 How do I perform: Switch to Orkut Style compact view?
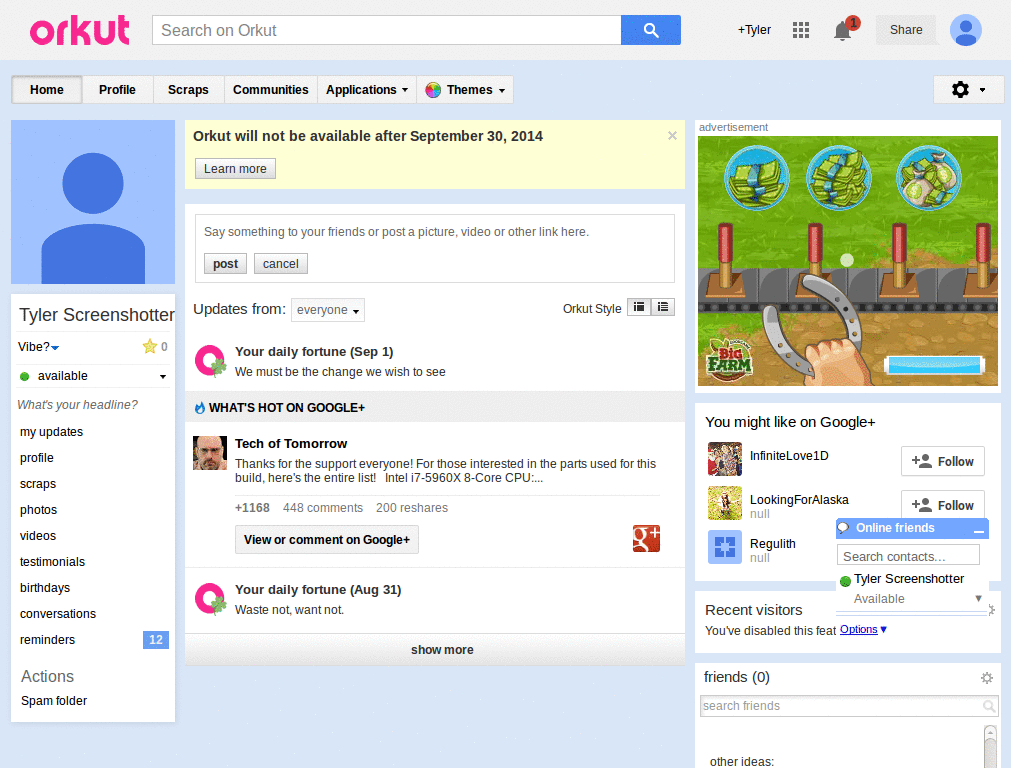coord(639,307)
